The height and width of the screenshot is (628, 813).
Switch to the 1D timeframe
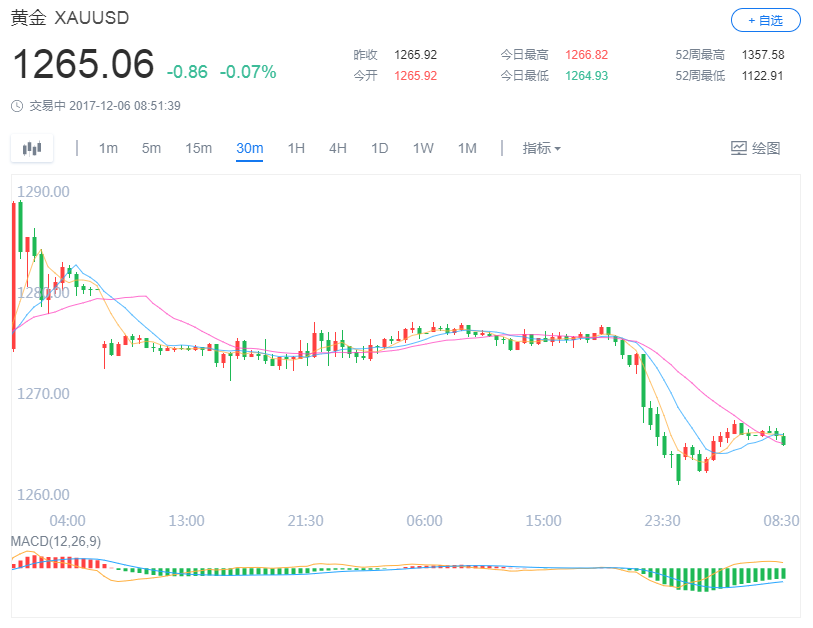tap(379, 147)
